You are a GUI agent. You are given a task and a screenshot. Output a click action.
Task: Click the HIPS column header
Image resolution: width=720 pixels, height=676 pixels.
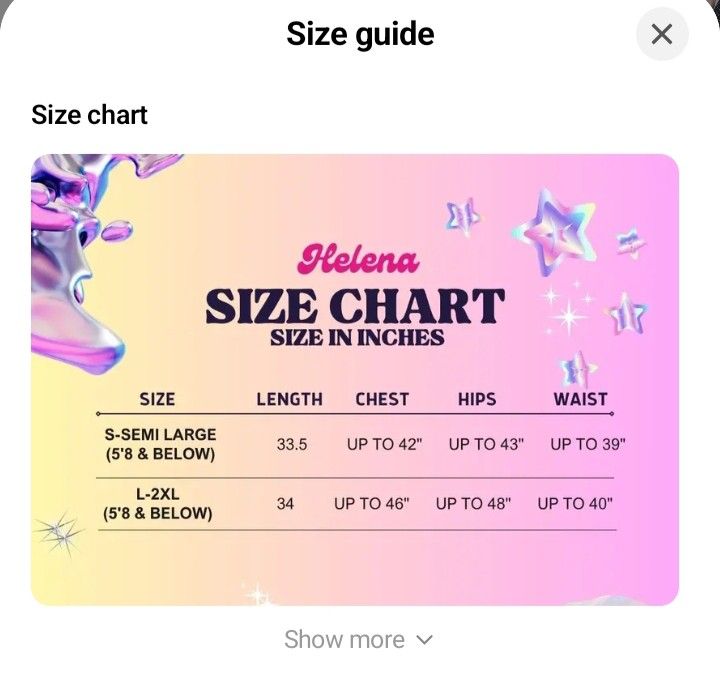pos(477,399)
